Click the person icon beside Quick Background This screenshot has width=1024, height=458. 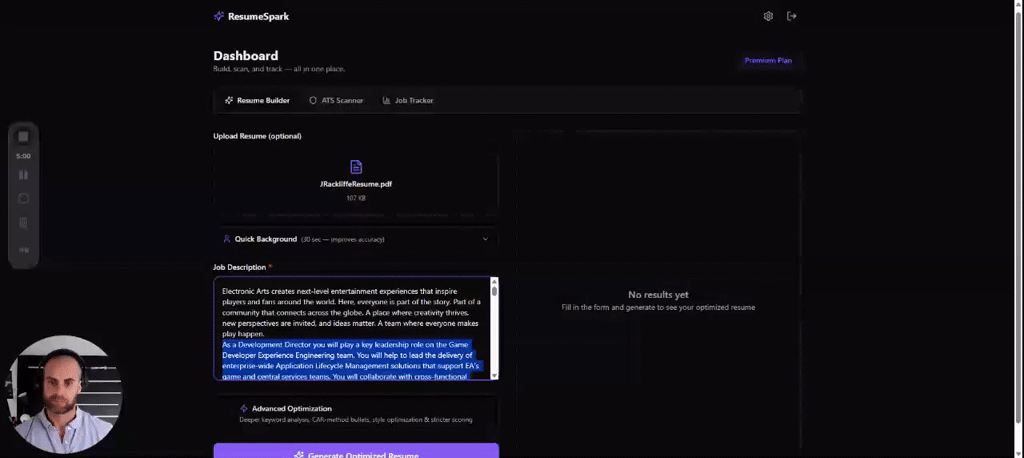tap(227, 239)
